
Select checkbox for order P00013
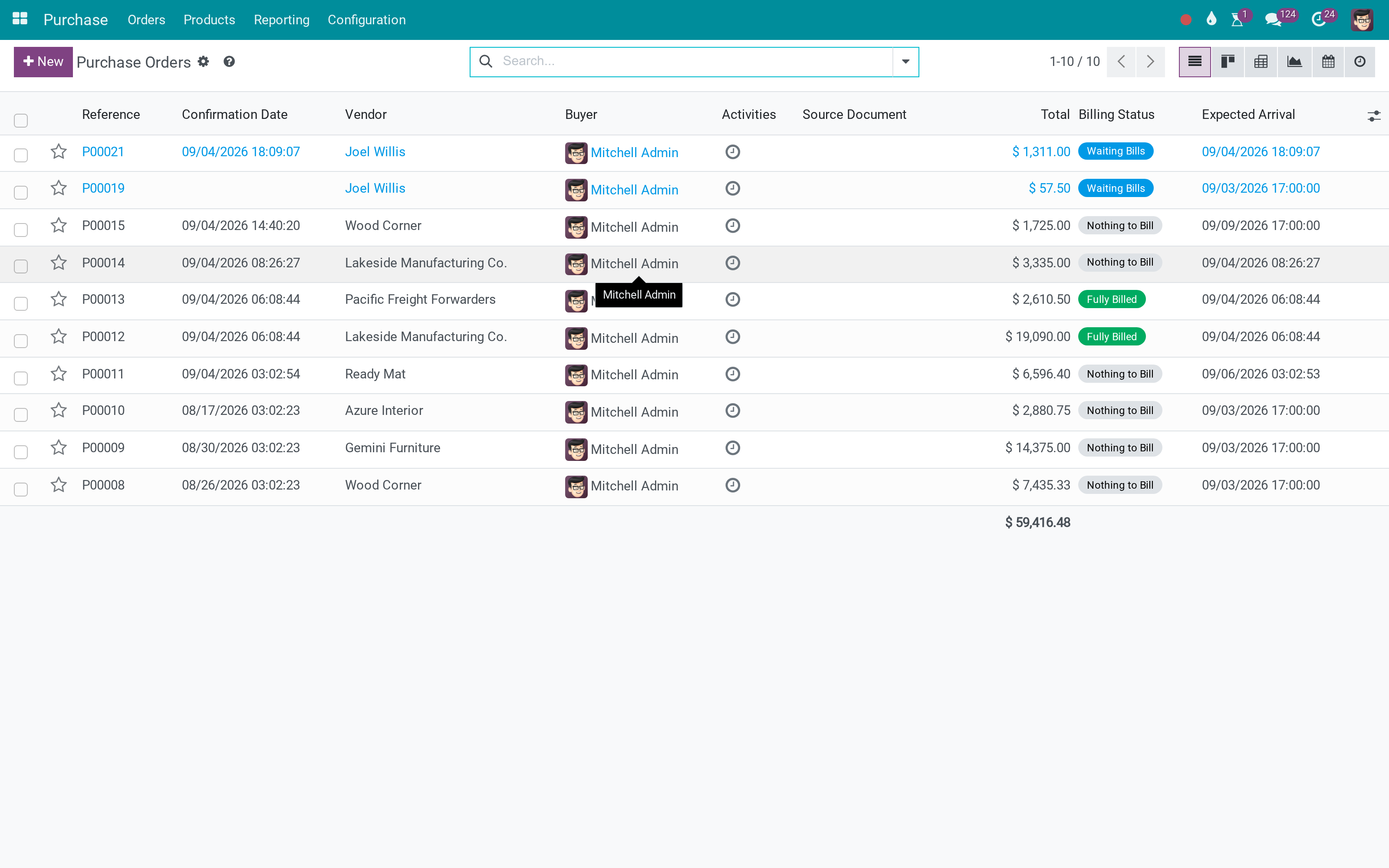(21, 304)
